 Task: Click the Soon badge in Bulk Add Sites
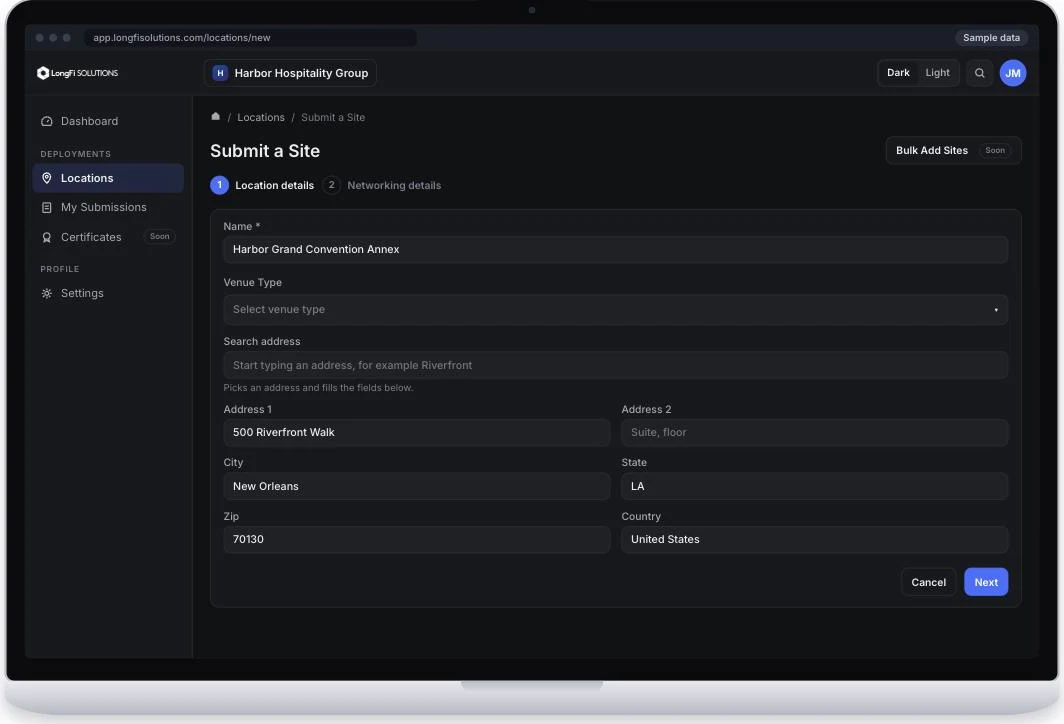(x=995, y=151)
